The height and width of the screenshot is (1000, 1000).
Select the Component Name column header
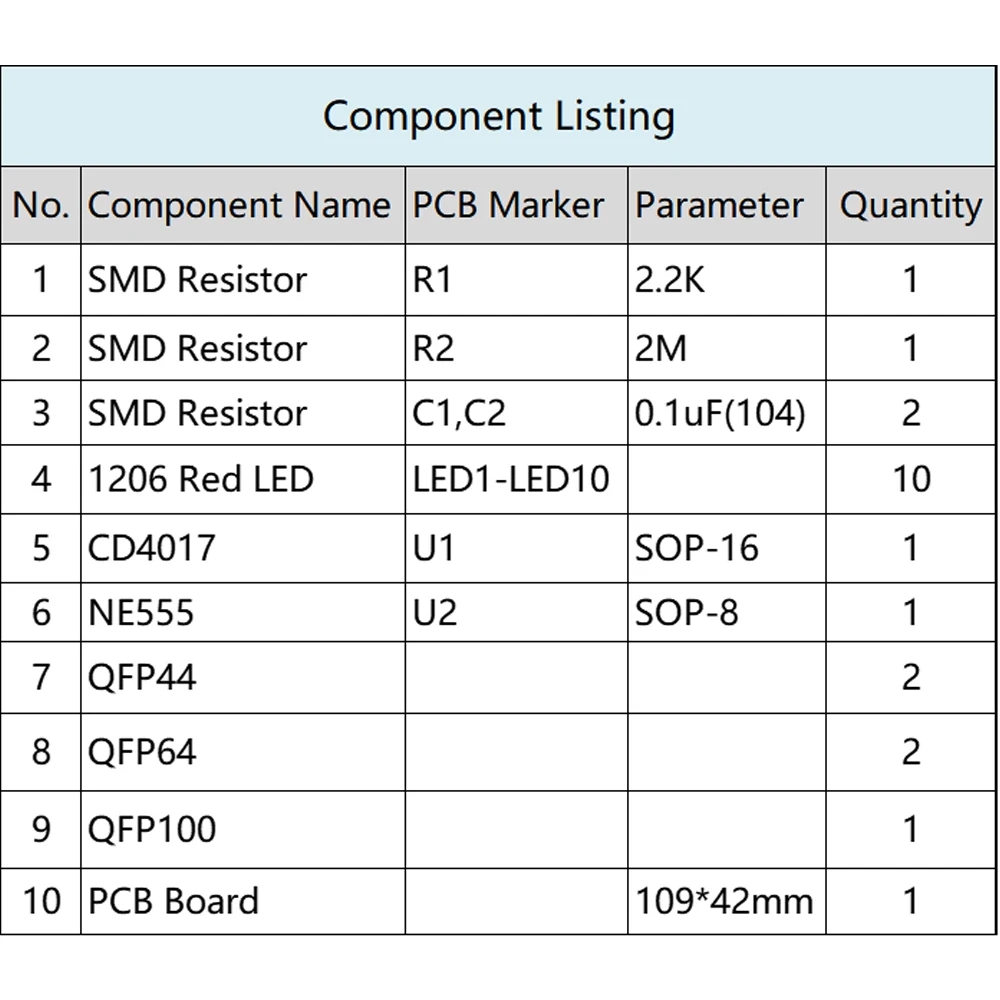[239, 205]
